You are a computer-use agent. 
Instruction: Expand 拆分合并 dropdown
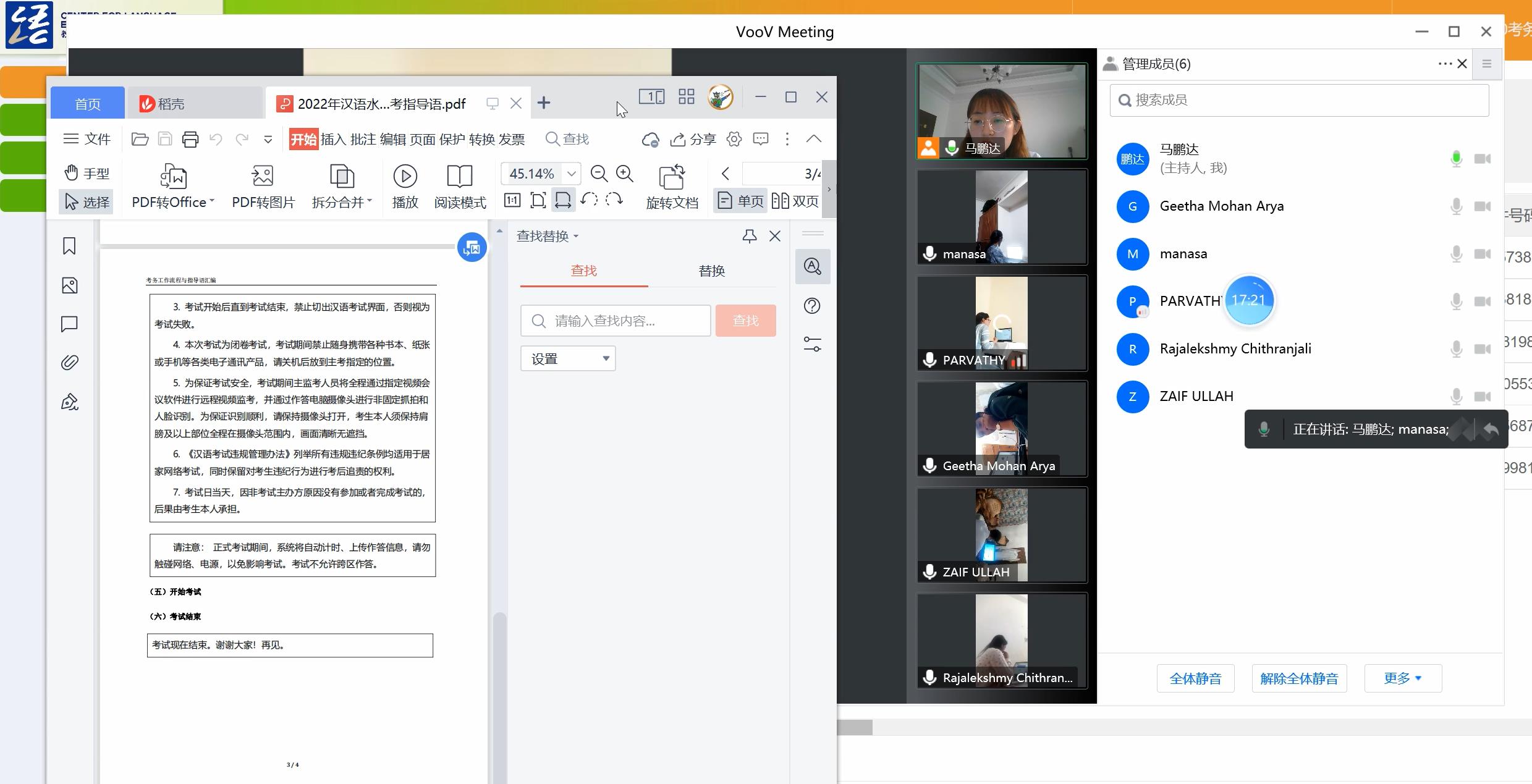click(370, 201)
